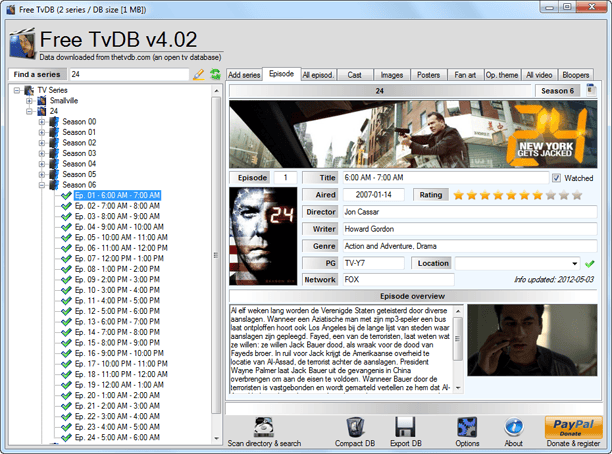Click the TV Series root icon
The height and width of the screenshot is (454, 612).
point(29,90)
